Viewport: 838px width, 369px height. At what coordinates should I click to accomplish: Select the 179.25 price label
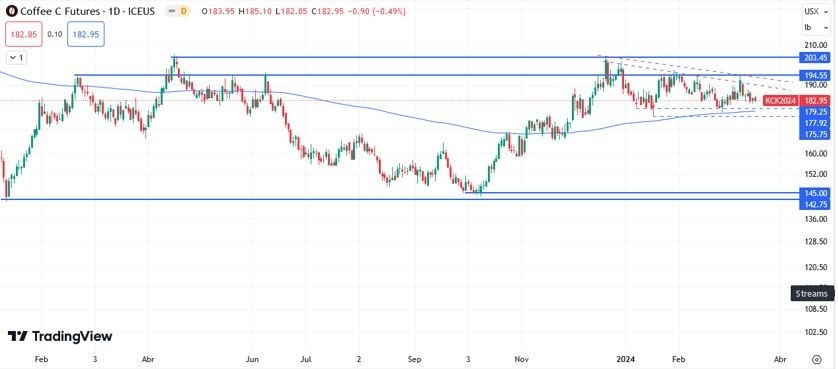pyautogui.click(x=814, y=112)
